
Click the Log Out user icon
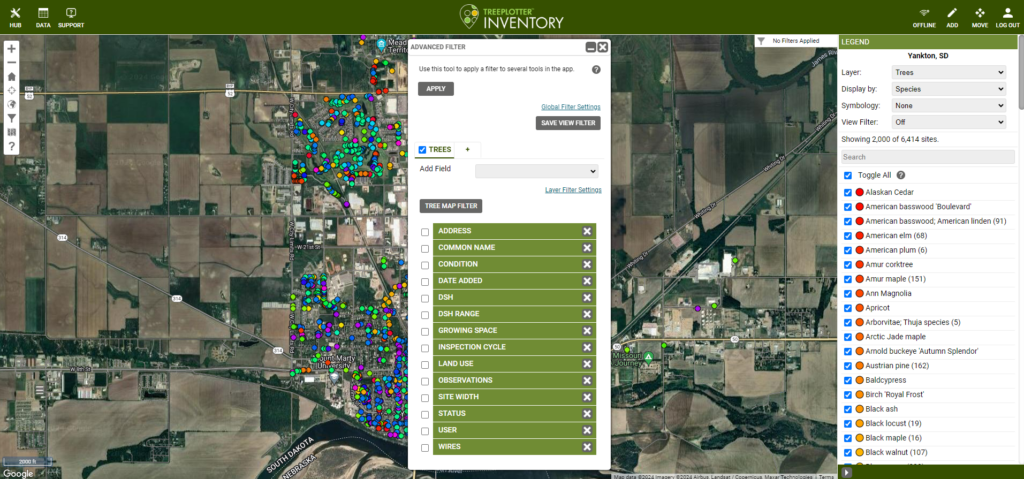[x=1007, y=17]
